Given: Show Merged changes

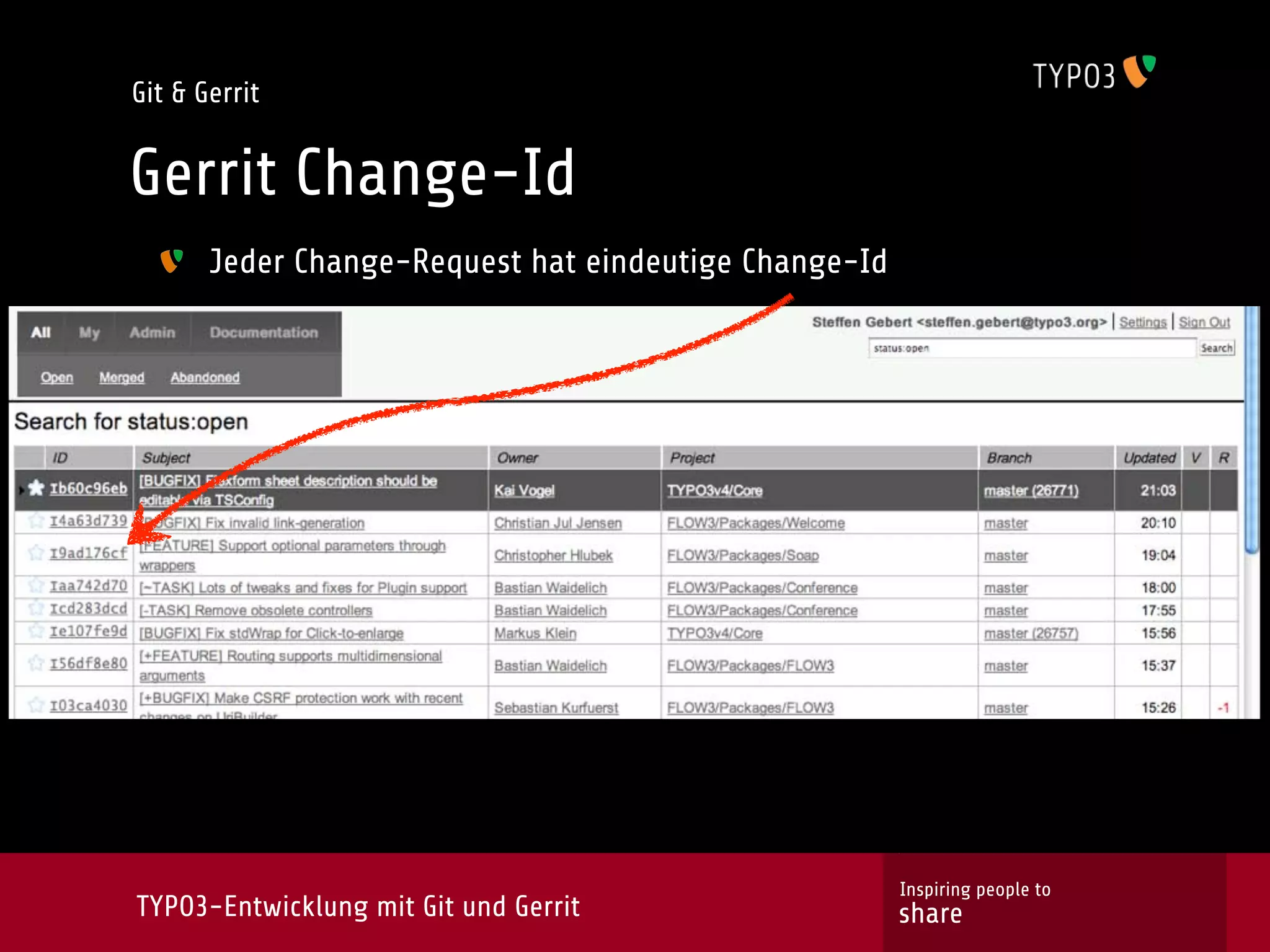Looking at the screenshot, I should point(122,377).
